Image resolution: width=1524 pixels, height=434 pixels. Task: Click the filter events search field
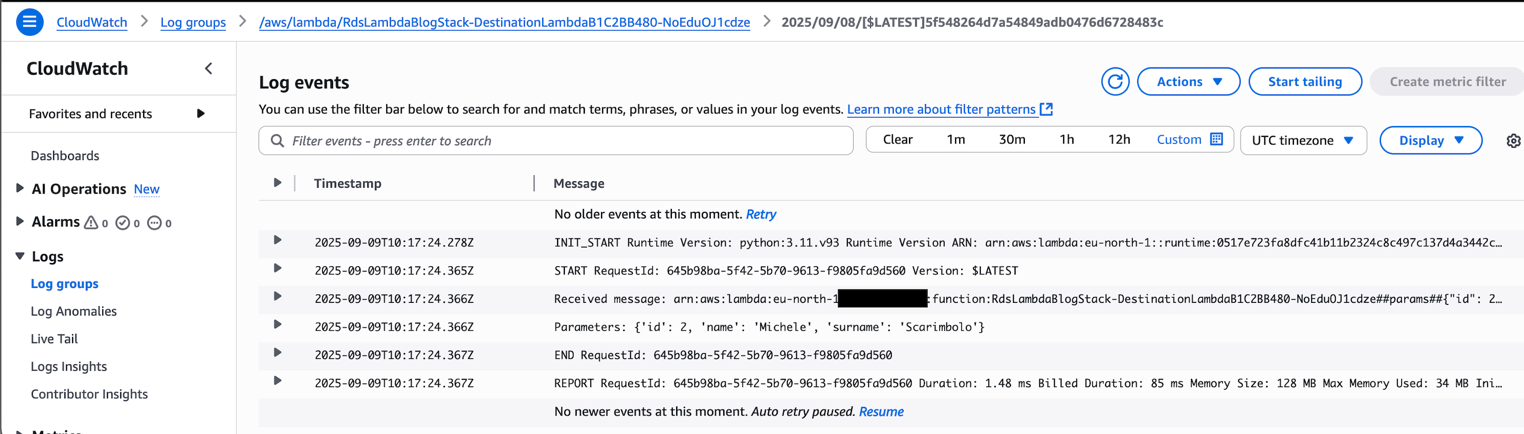(556, 141)
